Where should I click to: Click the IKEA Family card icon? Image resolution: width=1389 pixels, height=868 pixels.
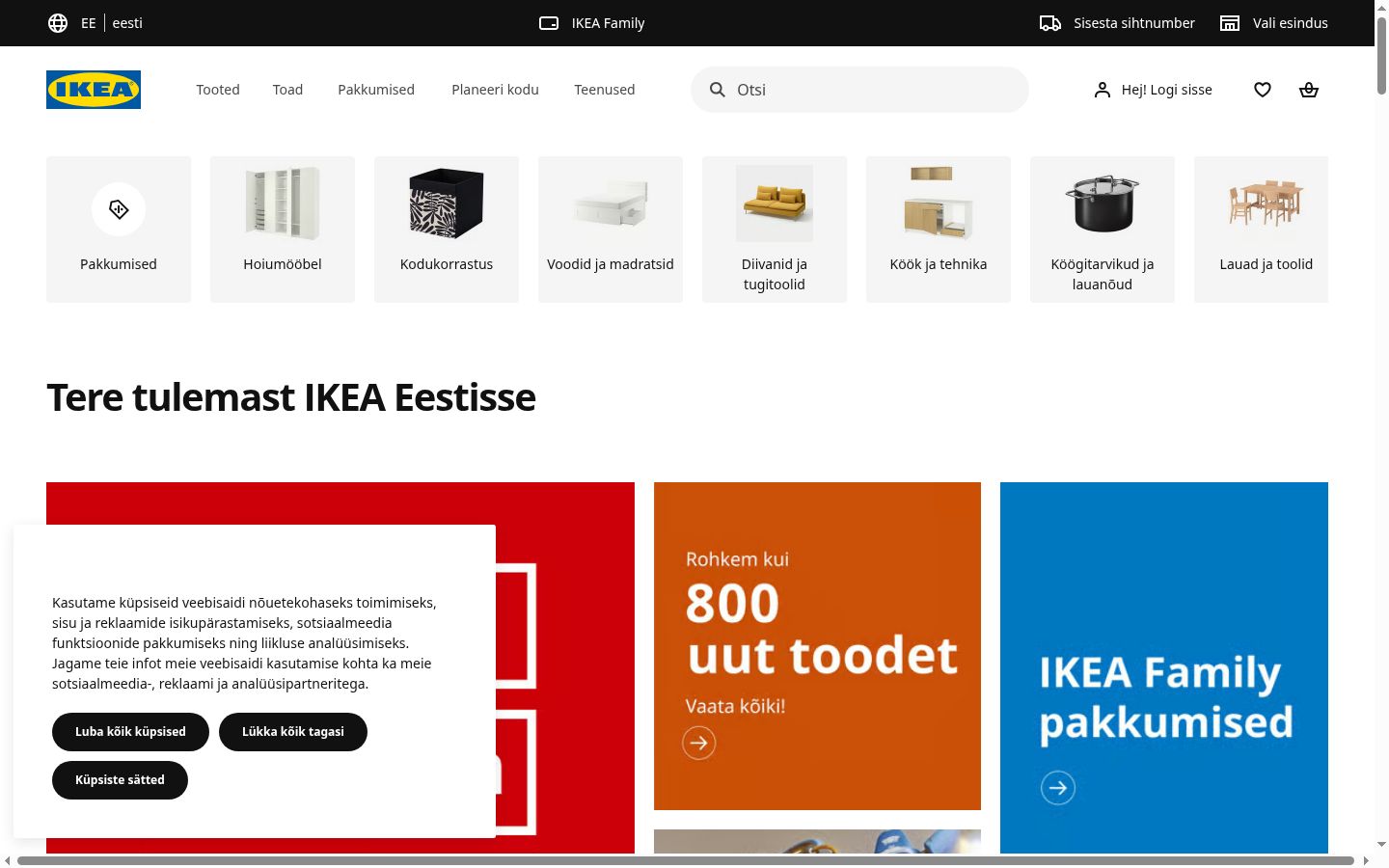549,23
